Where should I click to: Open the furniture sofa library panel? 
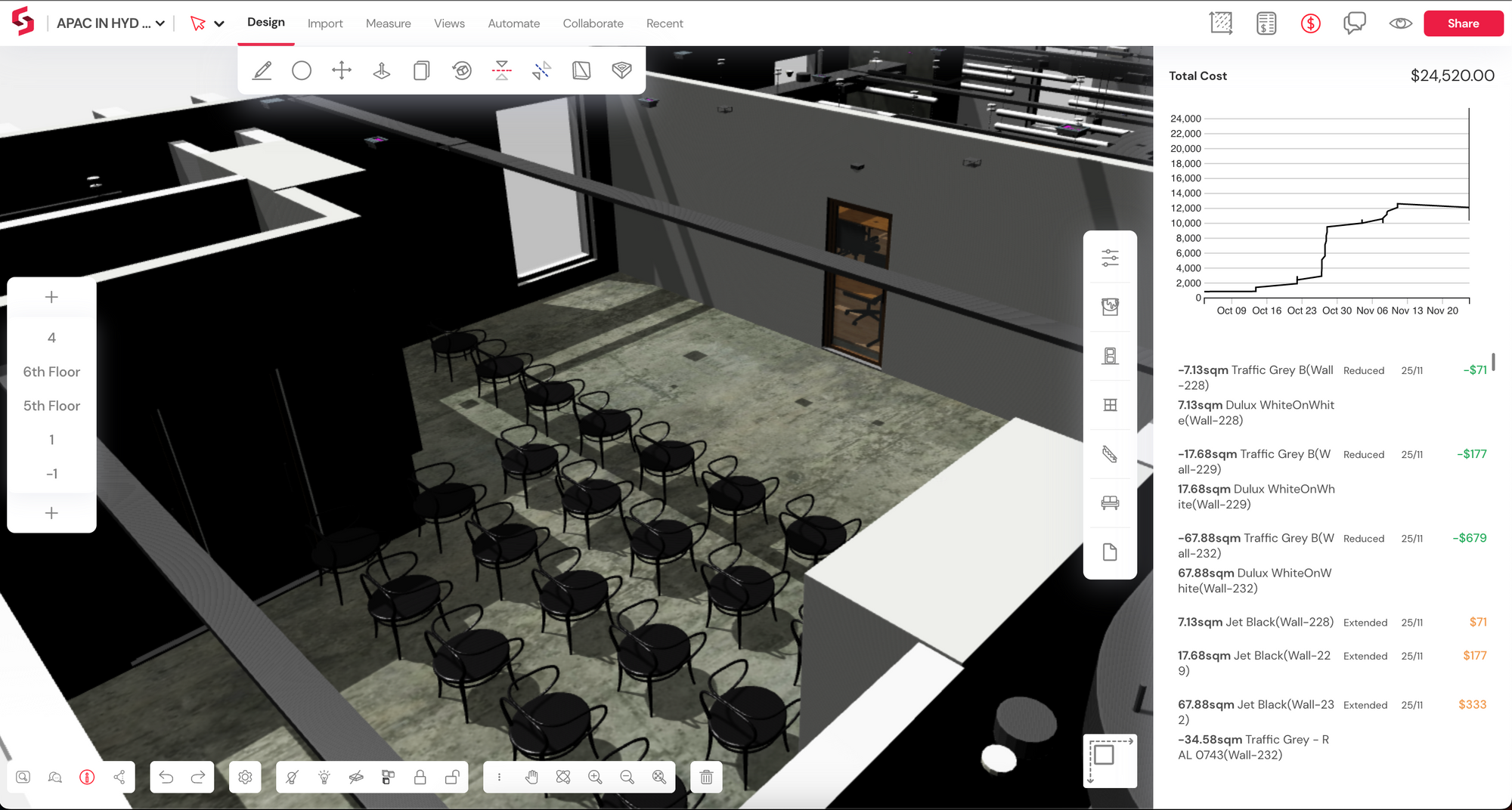click(1110, 503)
